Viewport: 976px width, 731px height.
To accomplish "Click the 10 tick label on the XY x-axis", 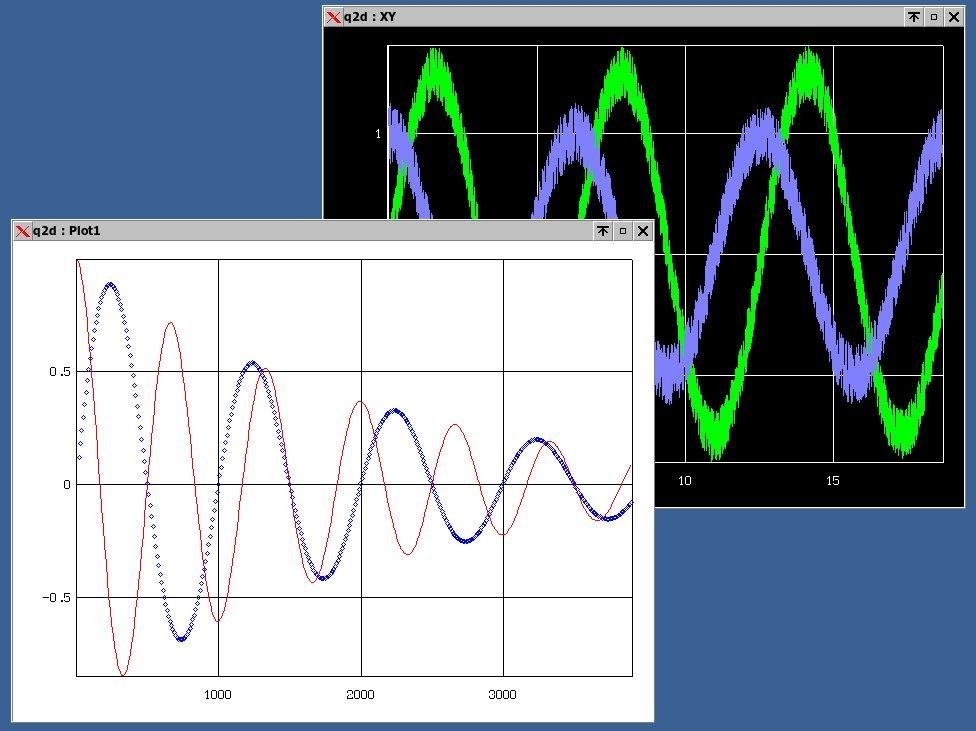I will point(684,481).
